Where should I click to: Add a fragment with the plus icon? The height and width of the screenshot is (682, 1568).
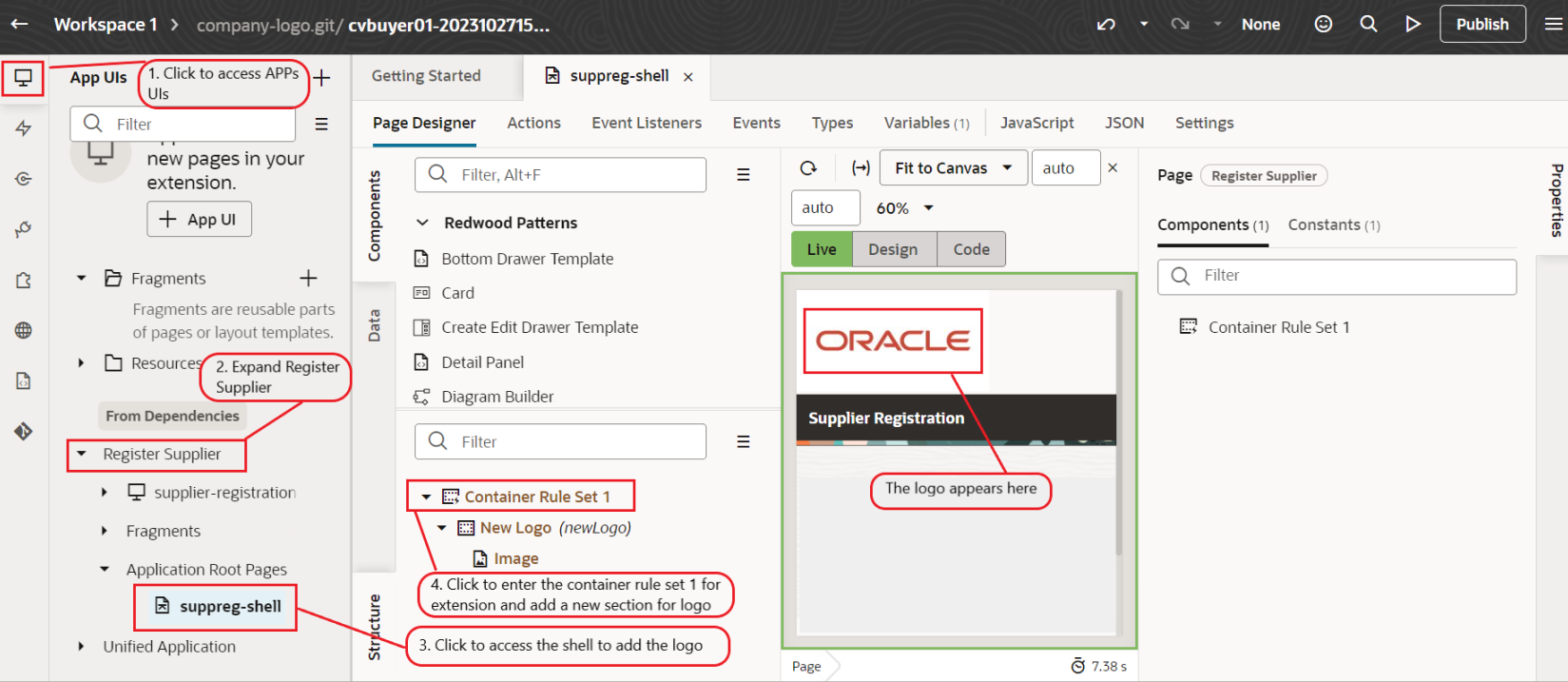tap(308, 278)
